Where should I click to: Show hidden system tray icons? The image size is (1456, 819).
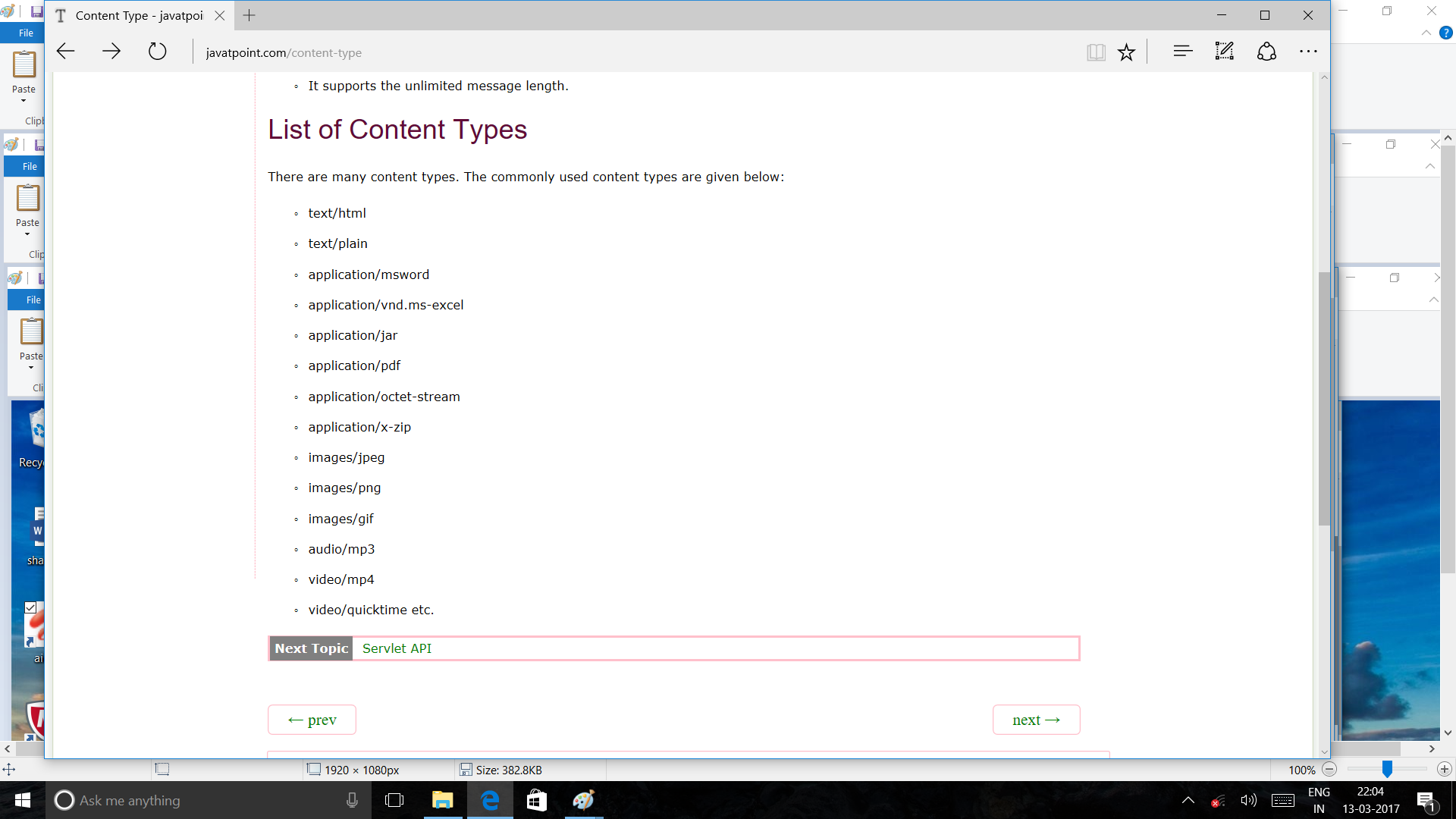click(1188, 800)
